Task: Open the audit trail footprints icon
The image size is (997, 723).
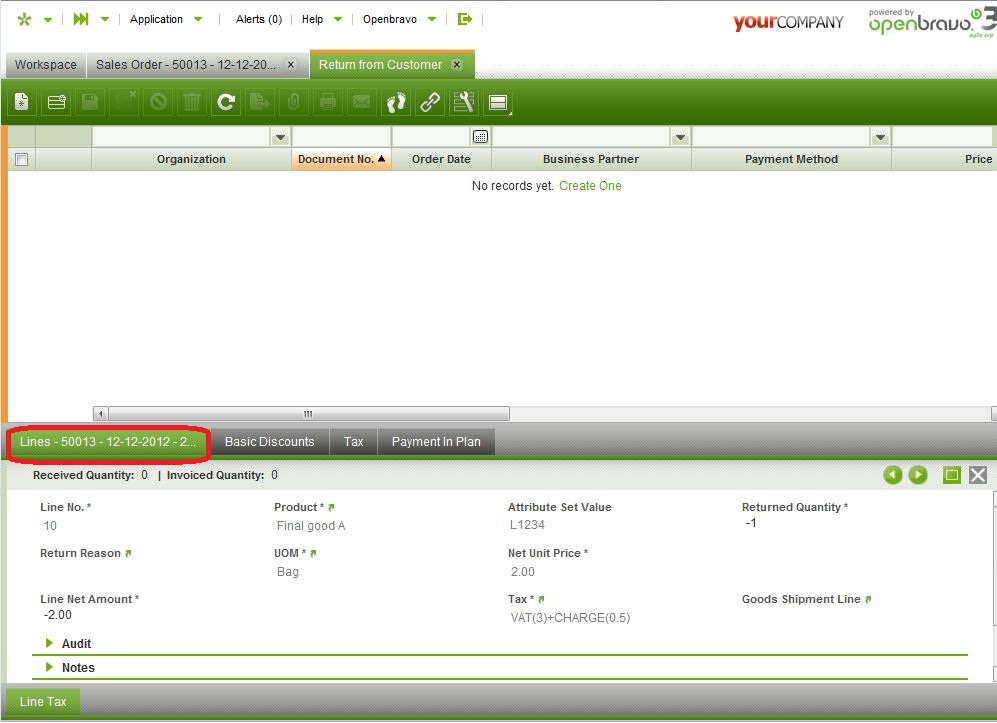Action: pyautogui.click(x=396, y=102)
